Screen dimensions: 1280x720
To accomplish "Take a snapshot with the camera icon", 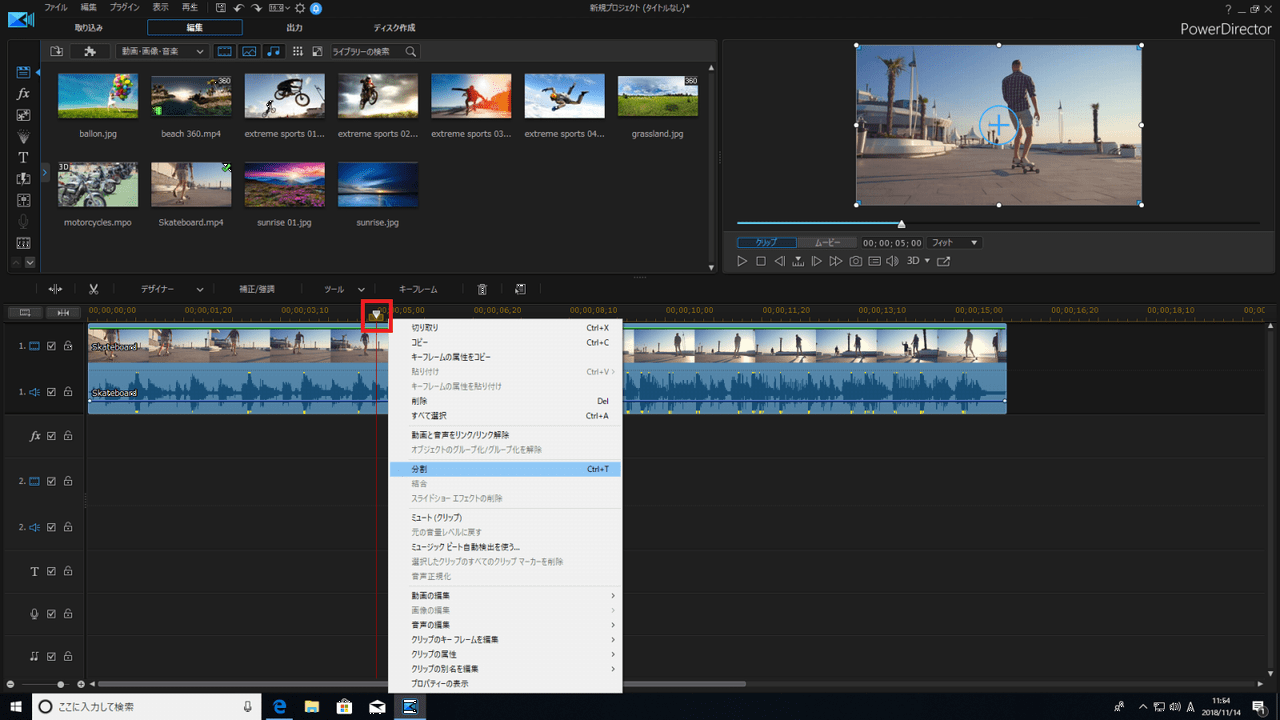I will click(x=855, y=261).
